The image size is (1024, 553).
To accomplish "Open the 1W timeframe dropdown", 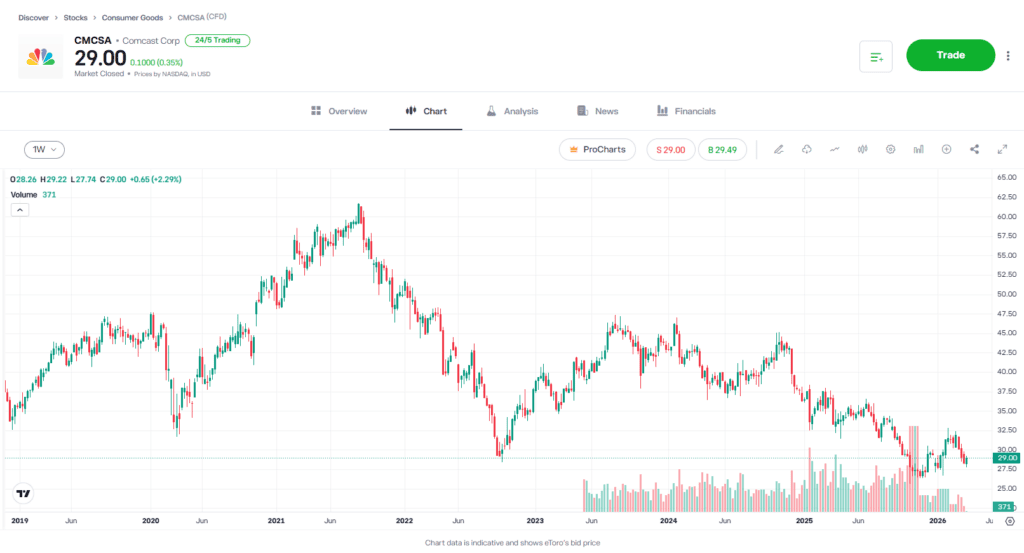I will point(44,149).
